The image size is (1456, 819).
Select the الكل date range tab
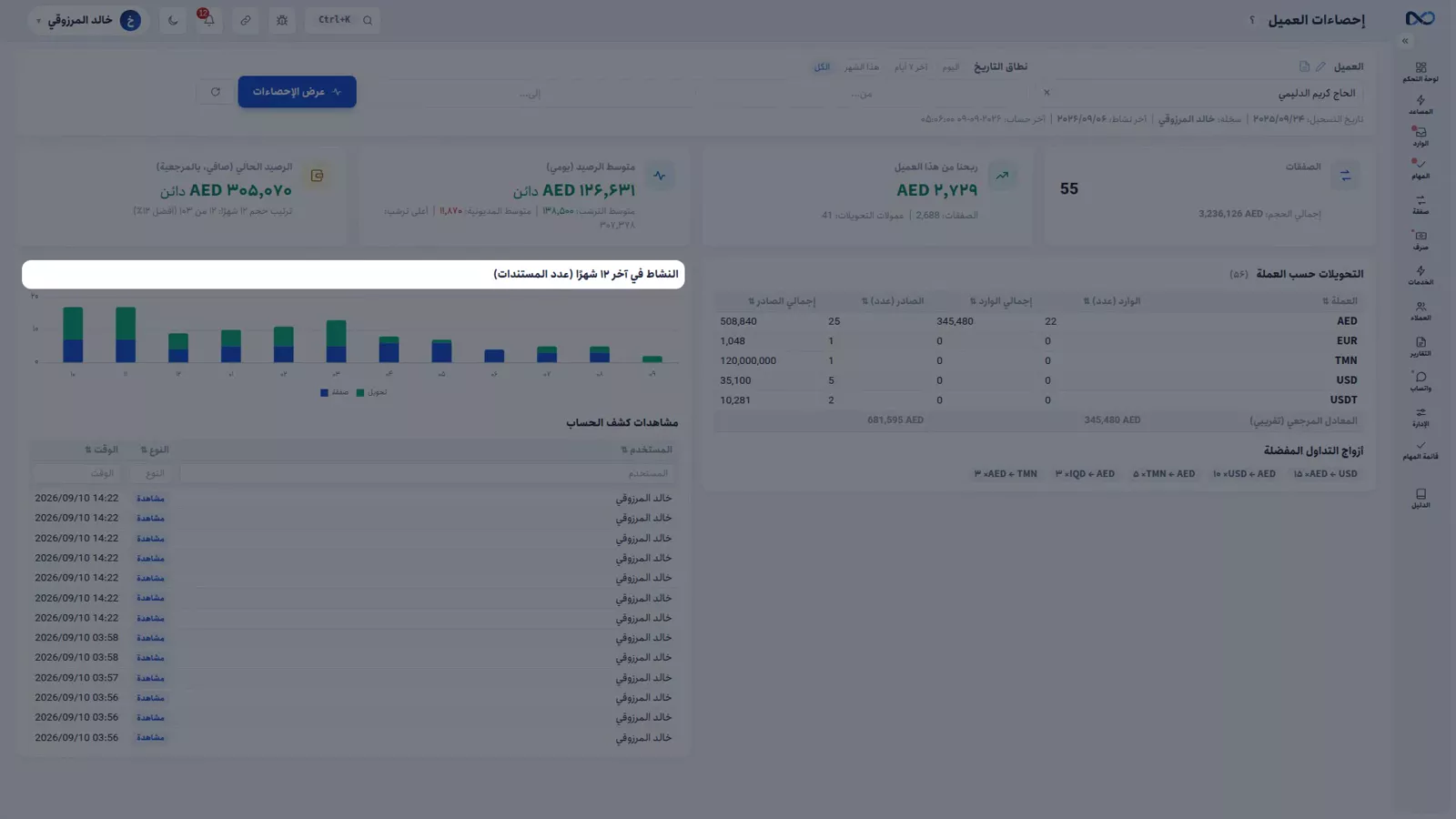(822, 67)
